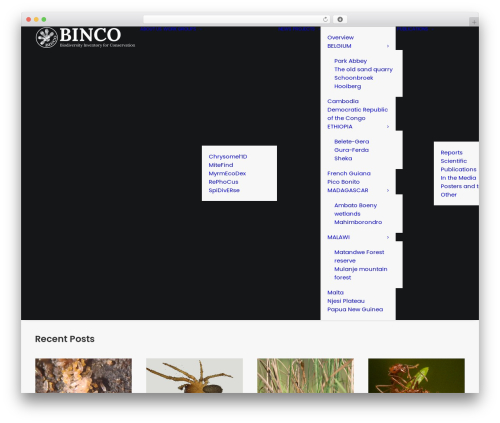
Task: Expand the MALAWI submenu arrow
Action: (x=388, y=237)
